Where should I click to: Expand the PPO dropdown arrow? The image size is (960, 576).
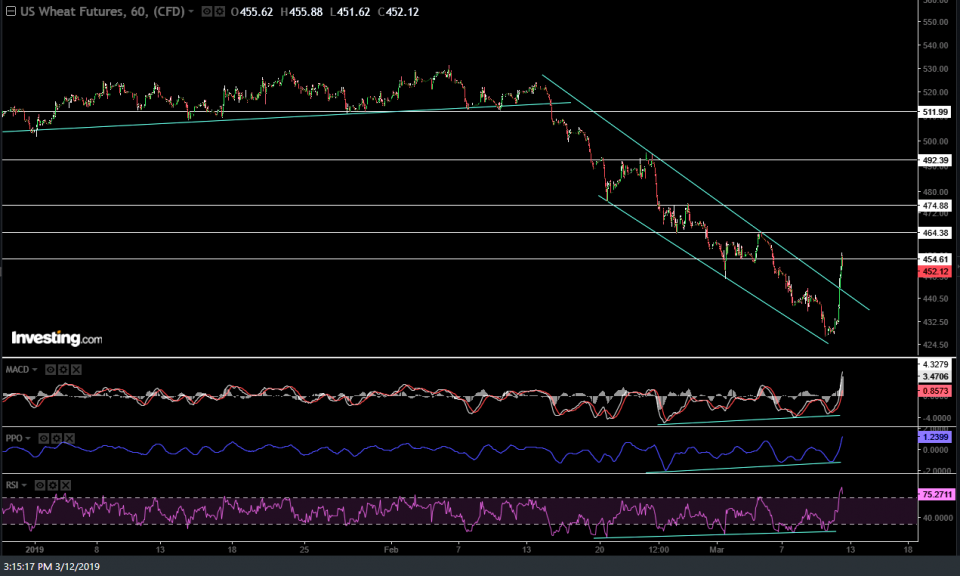coord(29,438)
